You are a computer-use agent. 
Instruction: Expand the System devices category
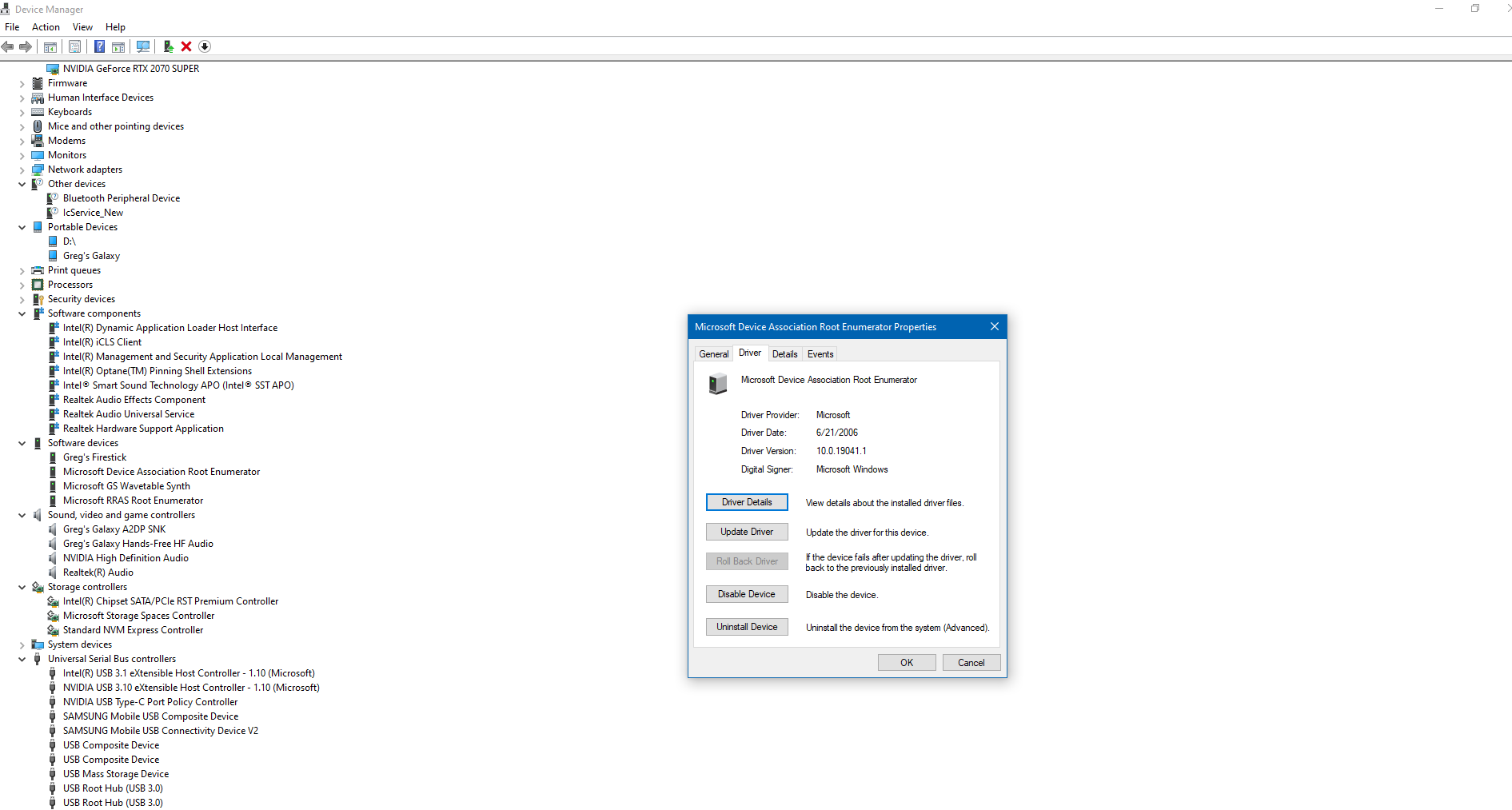click(x=22, y=644)
